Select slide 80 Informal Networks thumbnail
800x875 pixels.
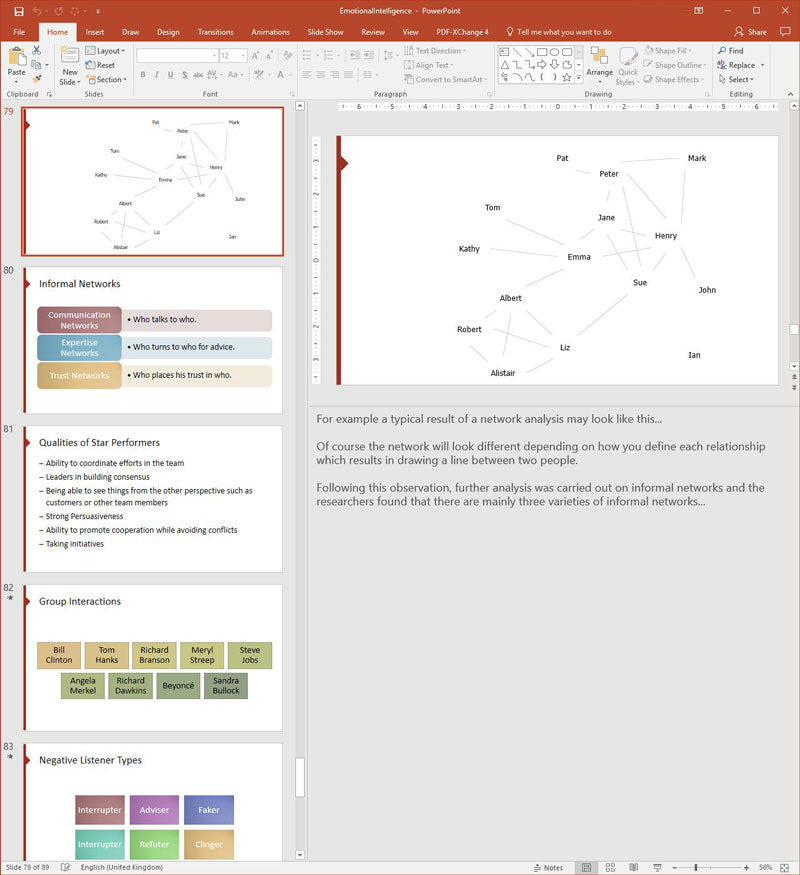153,340
